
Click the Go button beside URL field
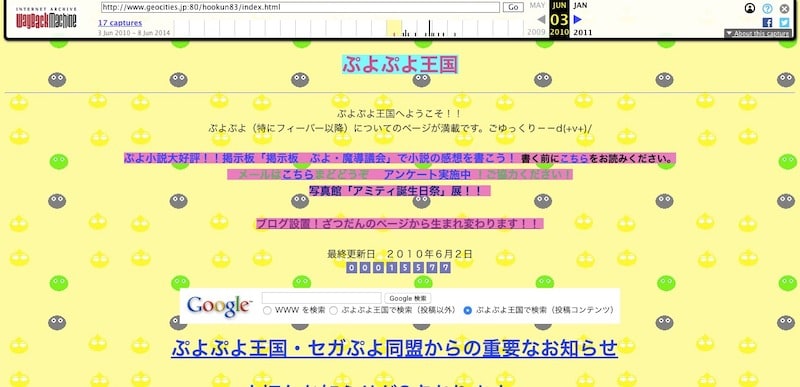(x=513, y=7)
